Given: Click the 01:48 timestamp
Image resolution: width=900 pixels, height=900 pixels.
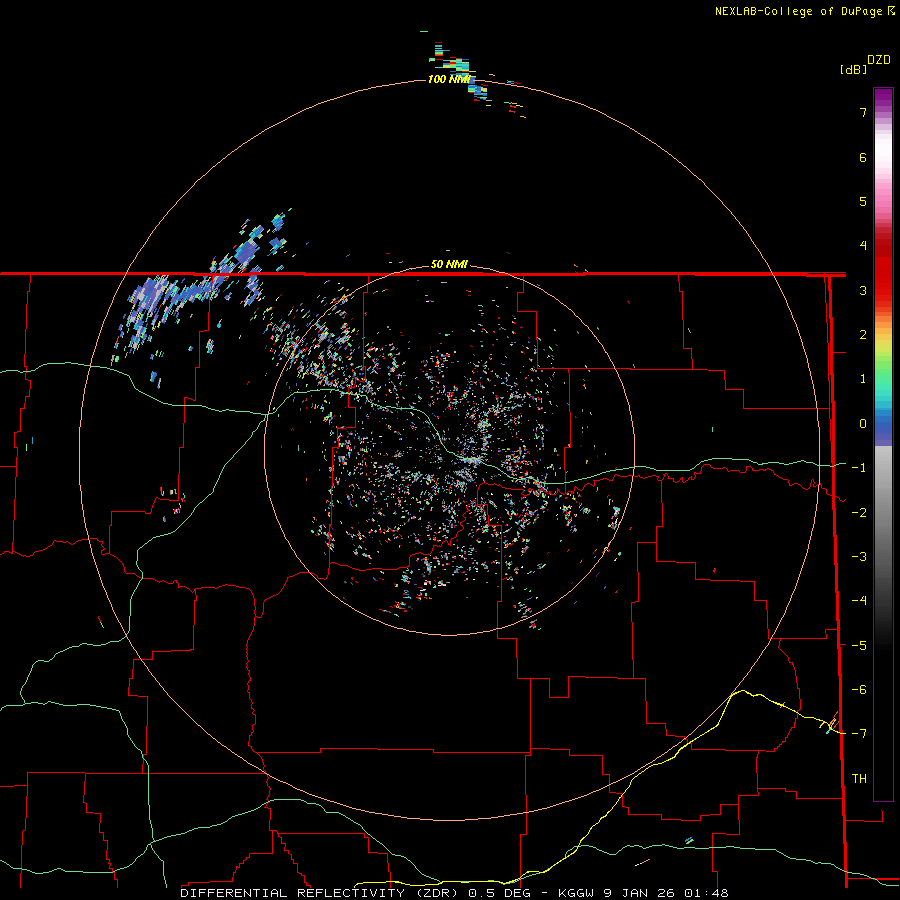Looking at the screenshot, I should [x=706, y=893].
